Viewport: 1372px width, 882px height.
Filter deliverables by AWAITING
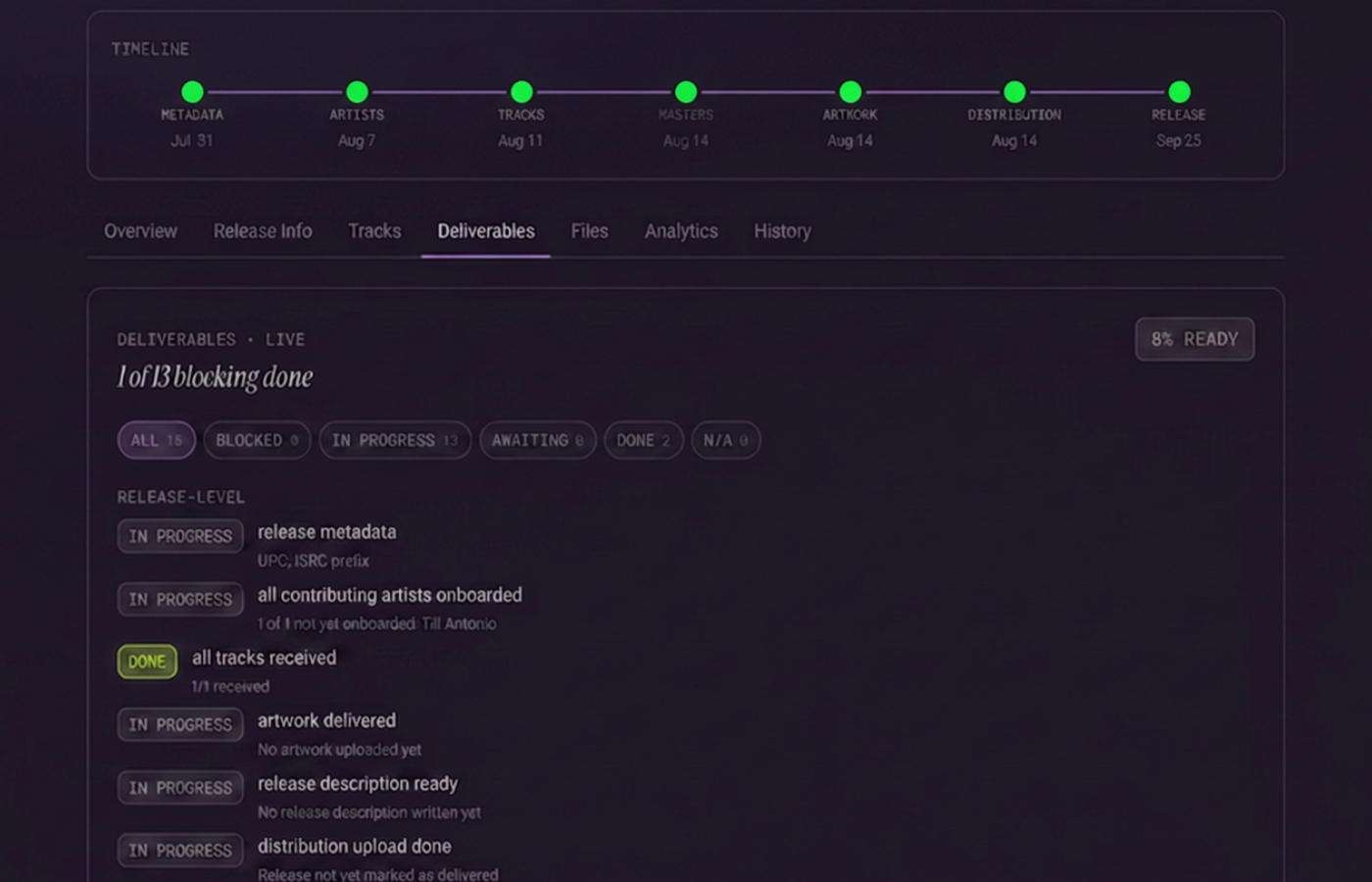point(538,440)
